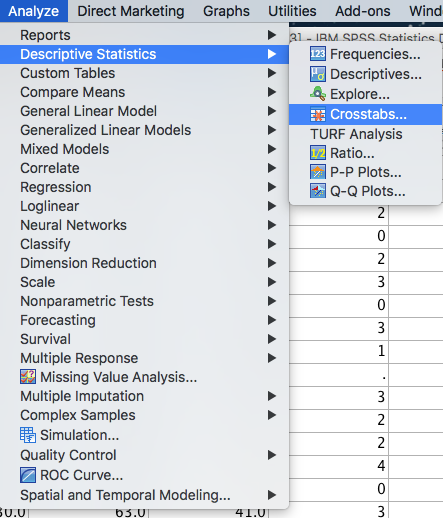
Task: Click the Ratio 1/2 icon
Action: [318, 153]
